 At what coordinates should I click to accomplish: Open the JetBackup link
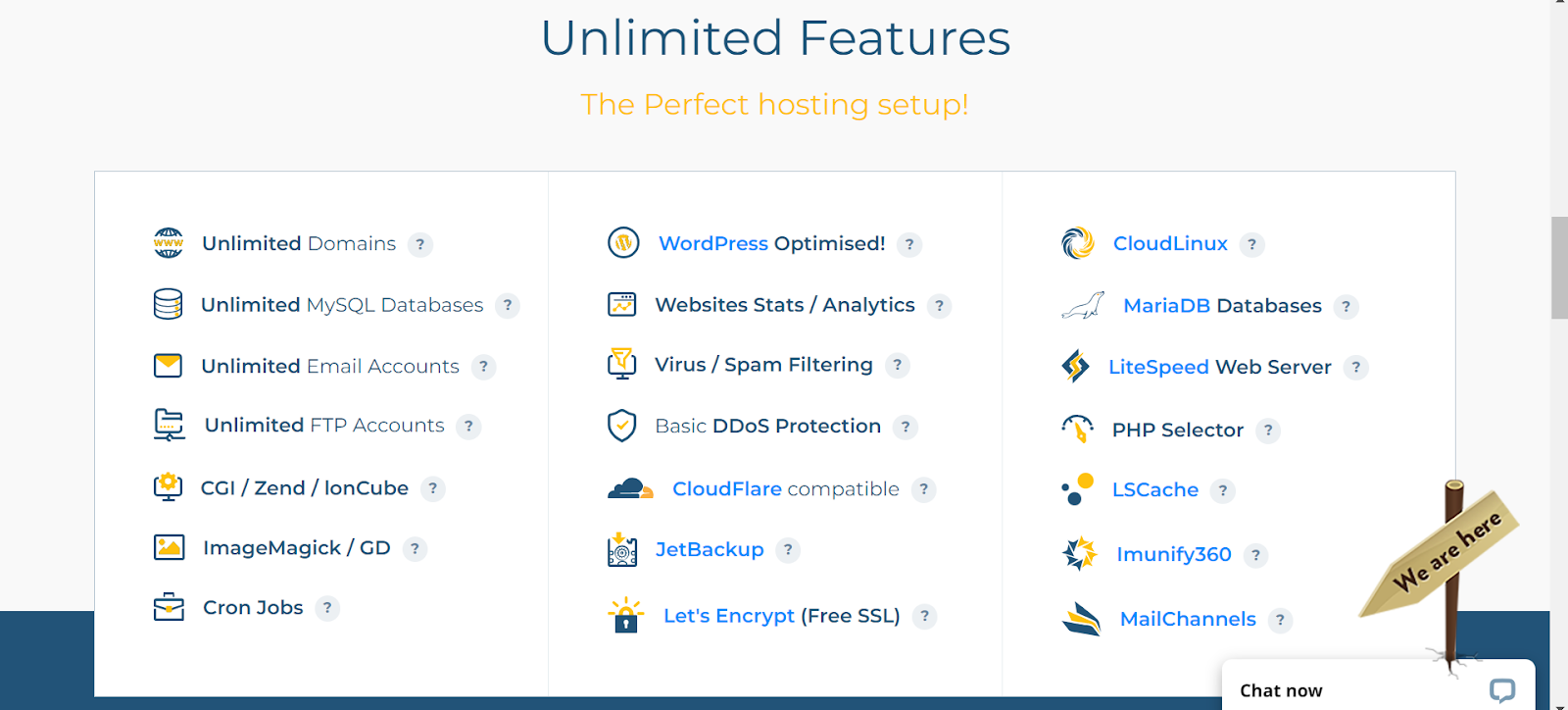click(710, 549)
